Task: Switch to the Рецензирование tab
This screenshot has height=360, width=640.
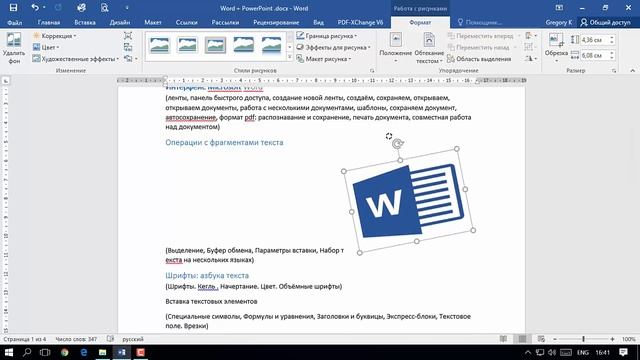Action: tap(276, 22)
